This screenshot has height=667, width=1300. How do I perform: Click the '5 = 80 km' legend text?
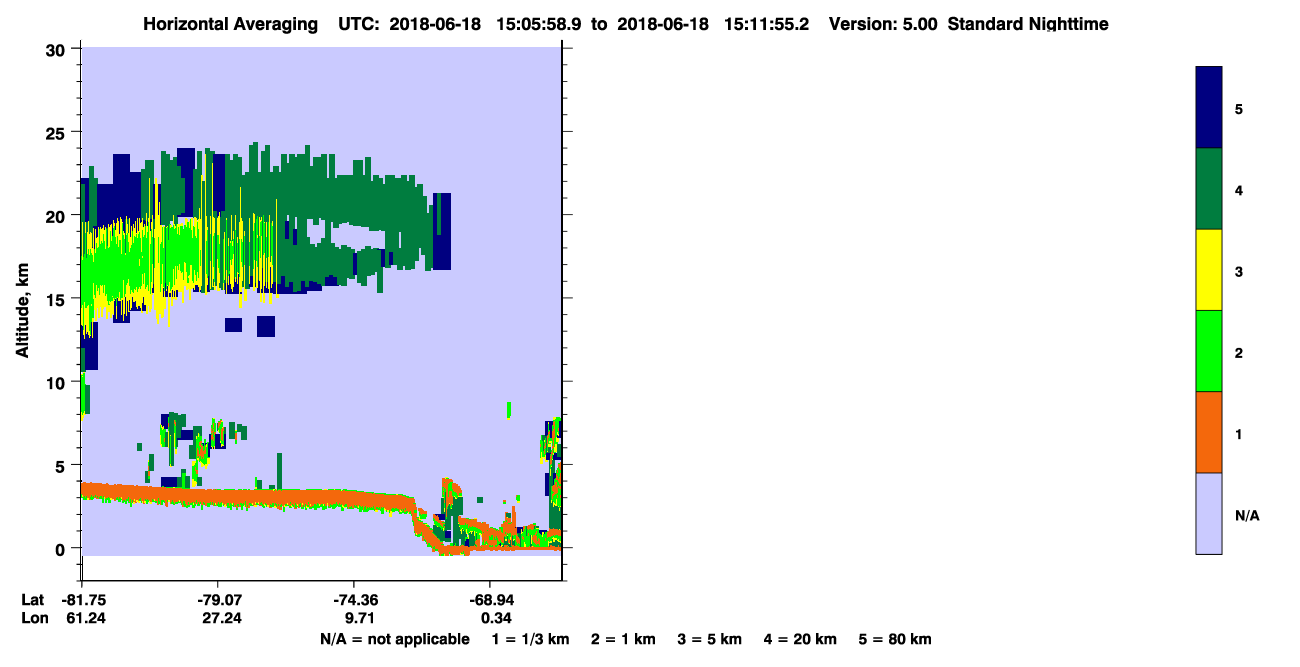tap(895, 639)
